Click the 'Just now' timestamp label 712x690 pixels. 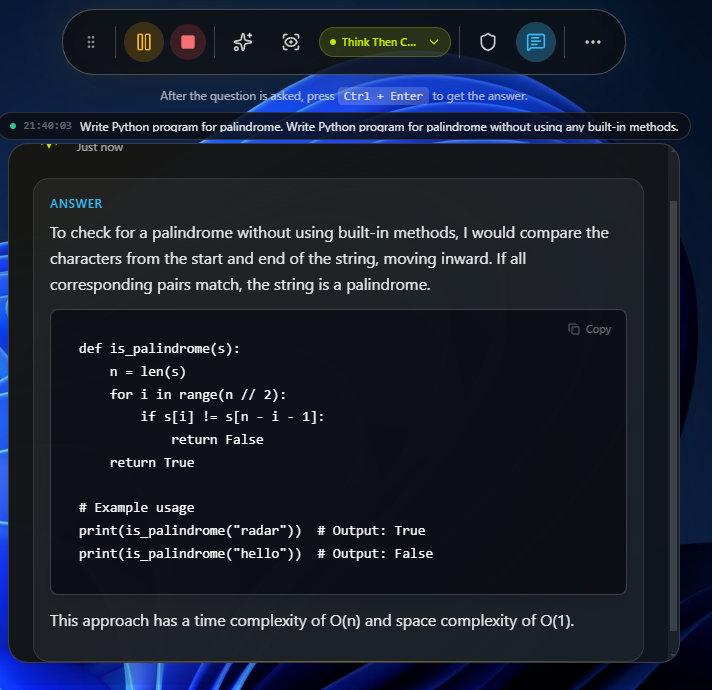pos(99,148)
